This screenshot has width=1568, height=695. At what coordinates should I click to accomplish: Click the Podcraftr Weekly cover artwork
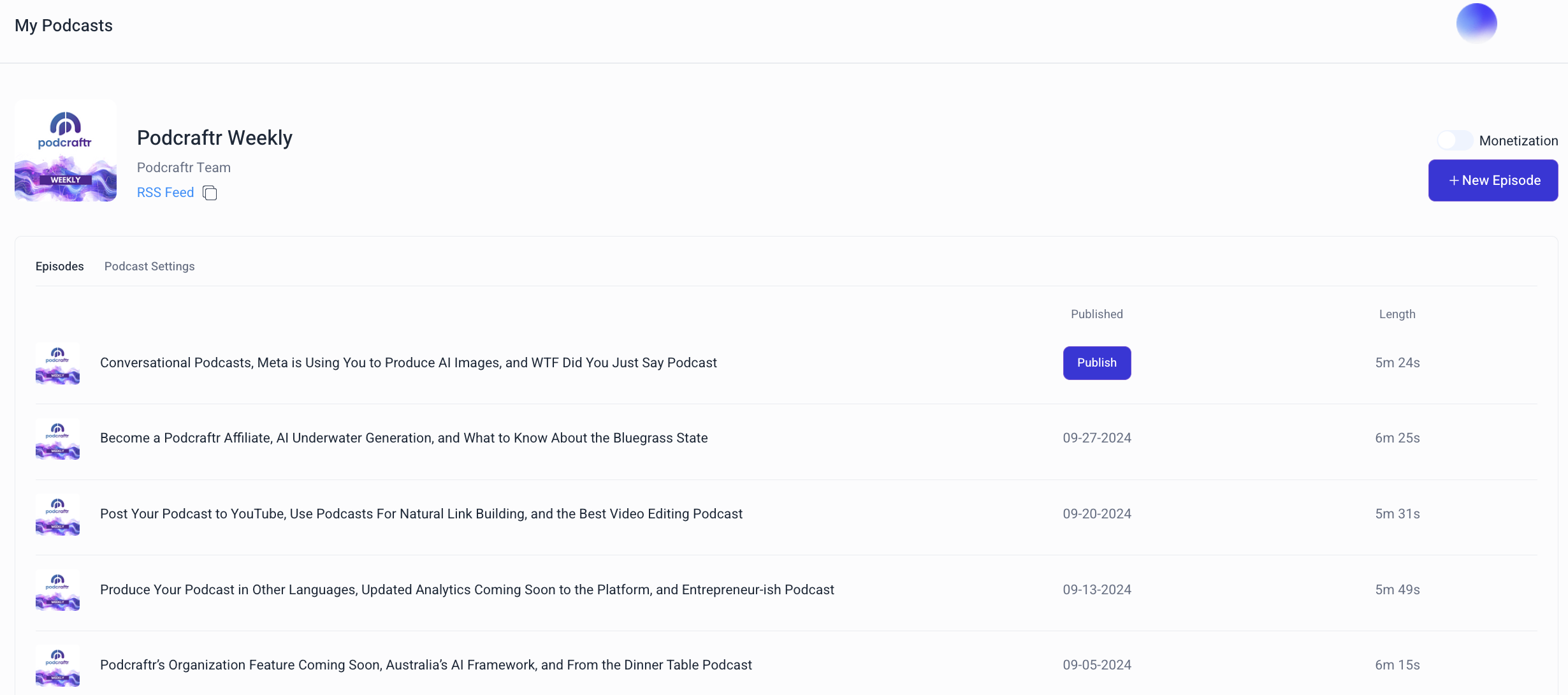[x=66, y=150]
